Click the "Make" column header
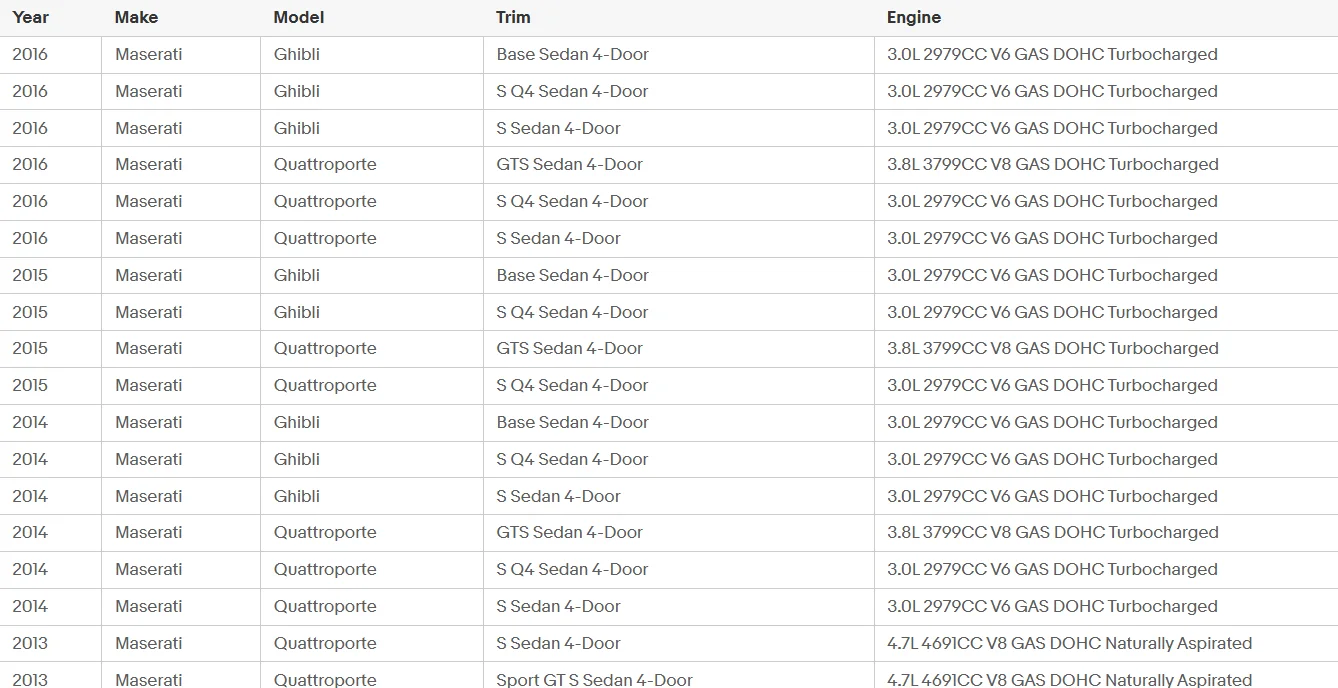Viewport: 1338px width, 688px height. click(x=136, y=17)
